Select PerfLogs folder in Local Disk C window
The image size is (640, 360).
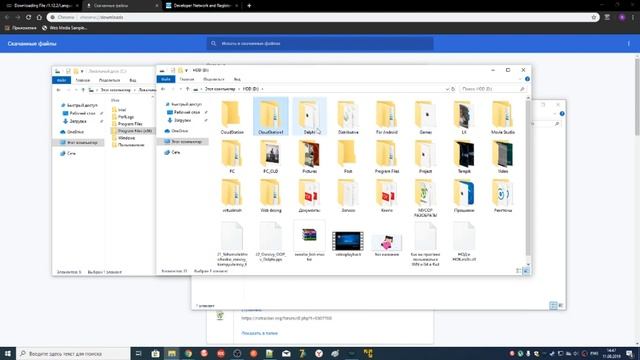[x=123, y=117]
